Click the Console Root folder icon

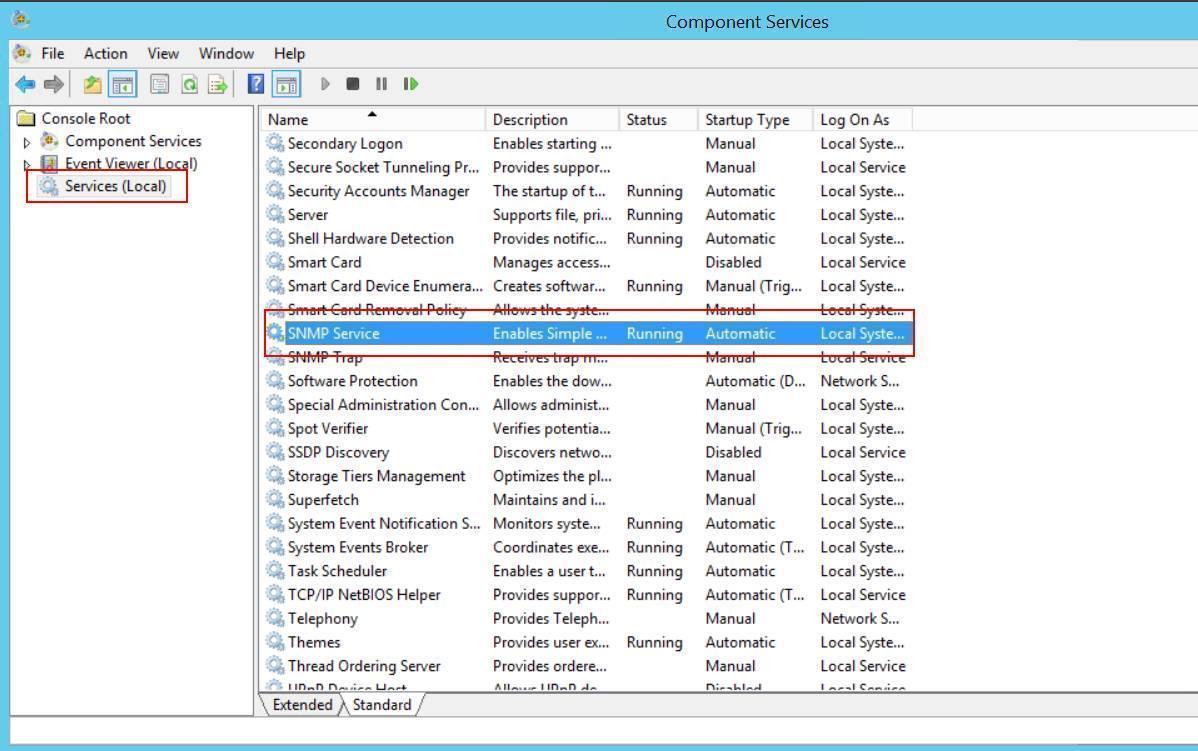(26, 118)
